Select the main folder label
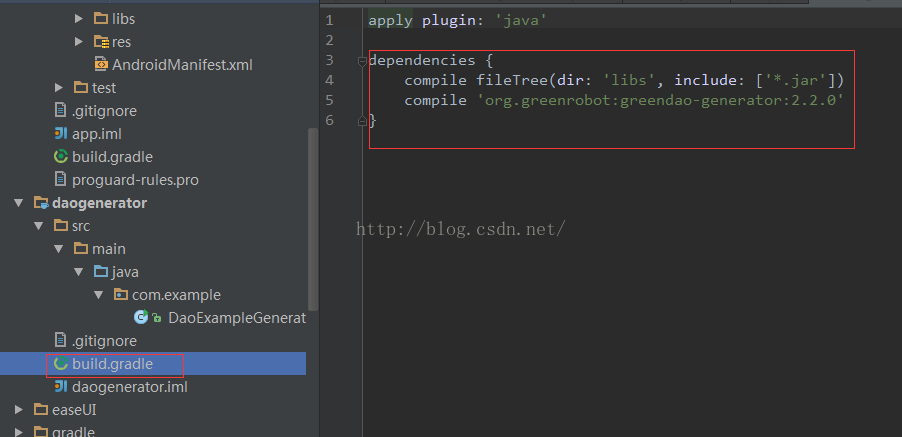 coord(109,249)
